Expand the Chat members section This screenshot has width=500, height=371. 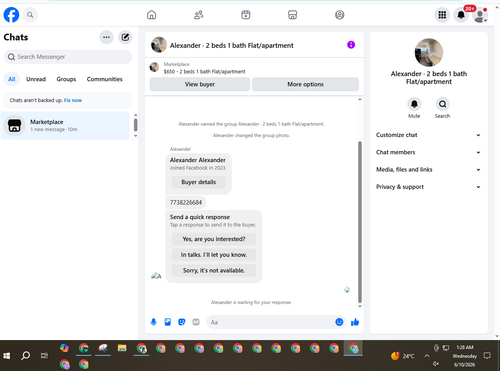coord(428,152)
